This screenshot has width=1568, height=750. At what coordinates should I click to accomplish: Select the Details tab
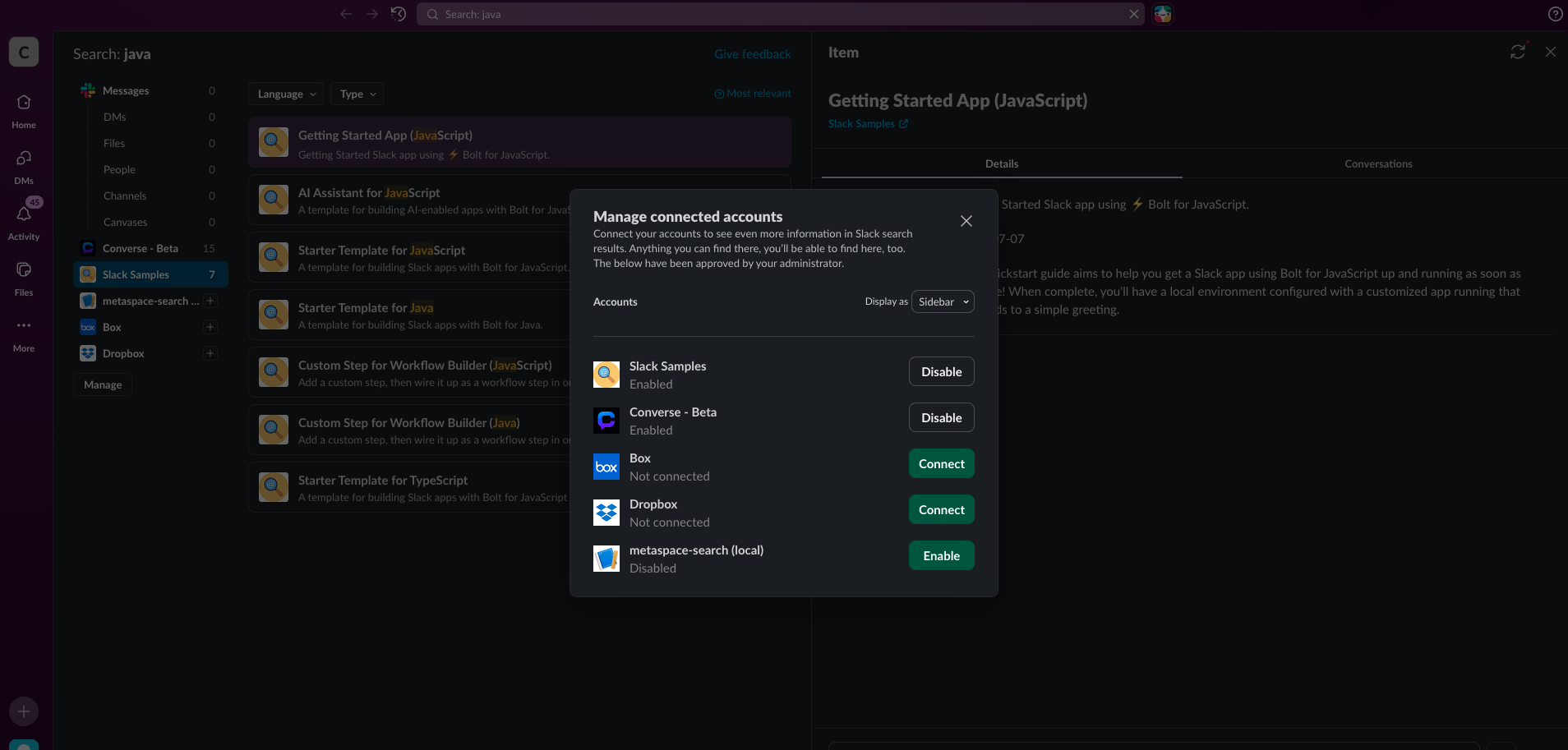point(1001,163)
